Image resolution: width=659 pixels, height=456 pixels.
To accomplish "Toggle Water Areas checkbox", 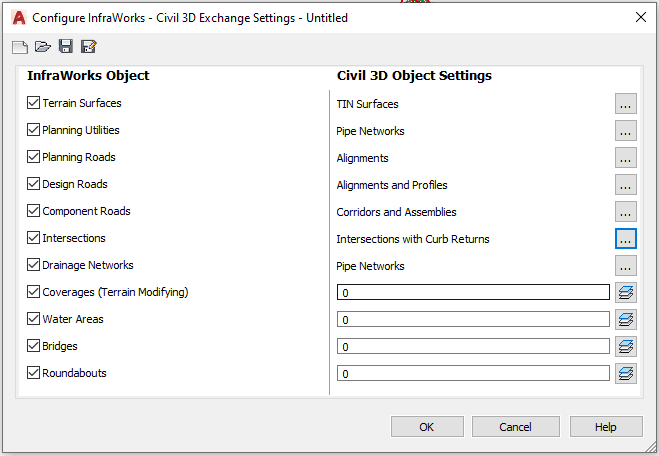I will point(33,319).
